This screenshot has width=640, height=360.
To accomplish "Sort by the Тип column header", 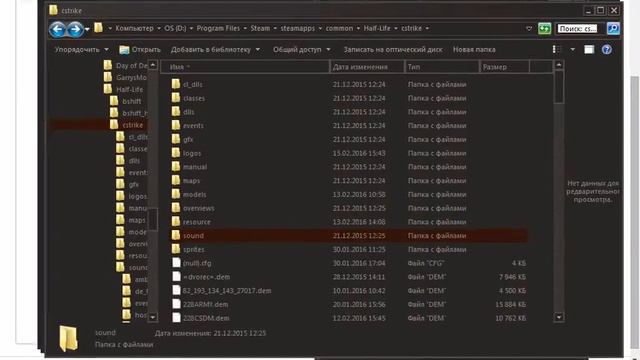I will (x=442, y=67).
